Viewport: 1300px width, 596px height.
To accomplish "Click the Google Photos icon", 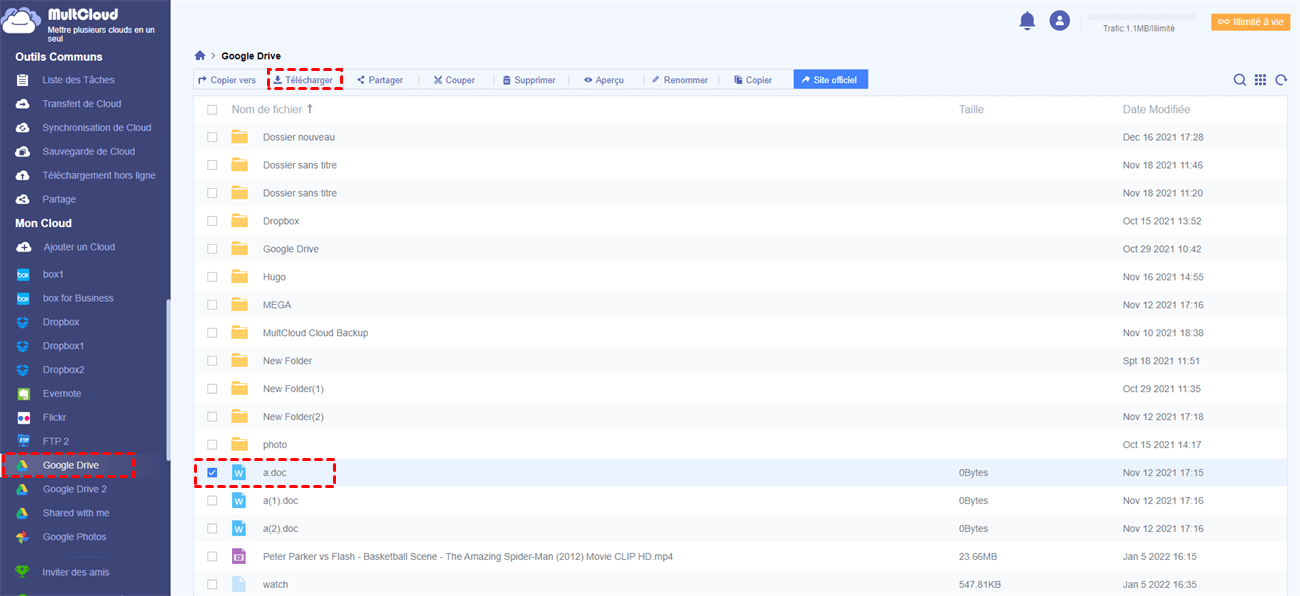I will pos(22,537).
